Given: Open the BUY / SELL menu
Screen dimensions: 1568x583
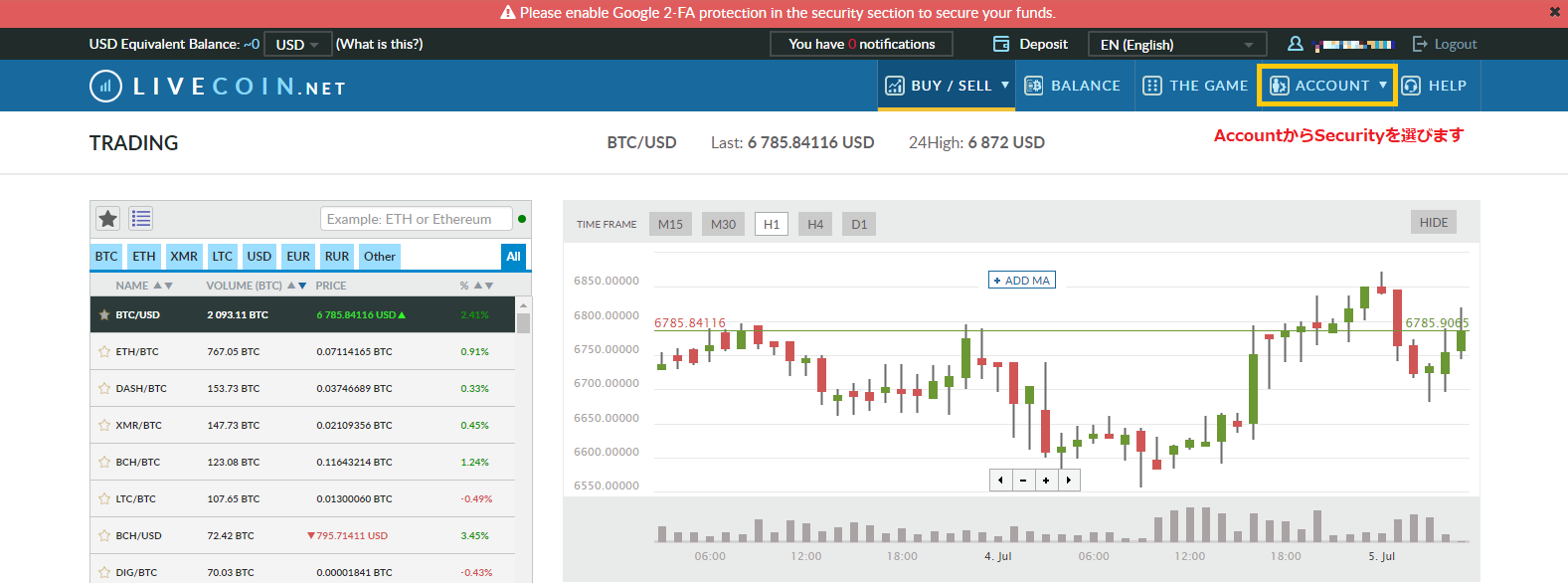Looking at the screenshot, I should (952, 86).
